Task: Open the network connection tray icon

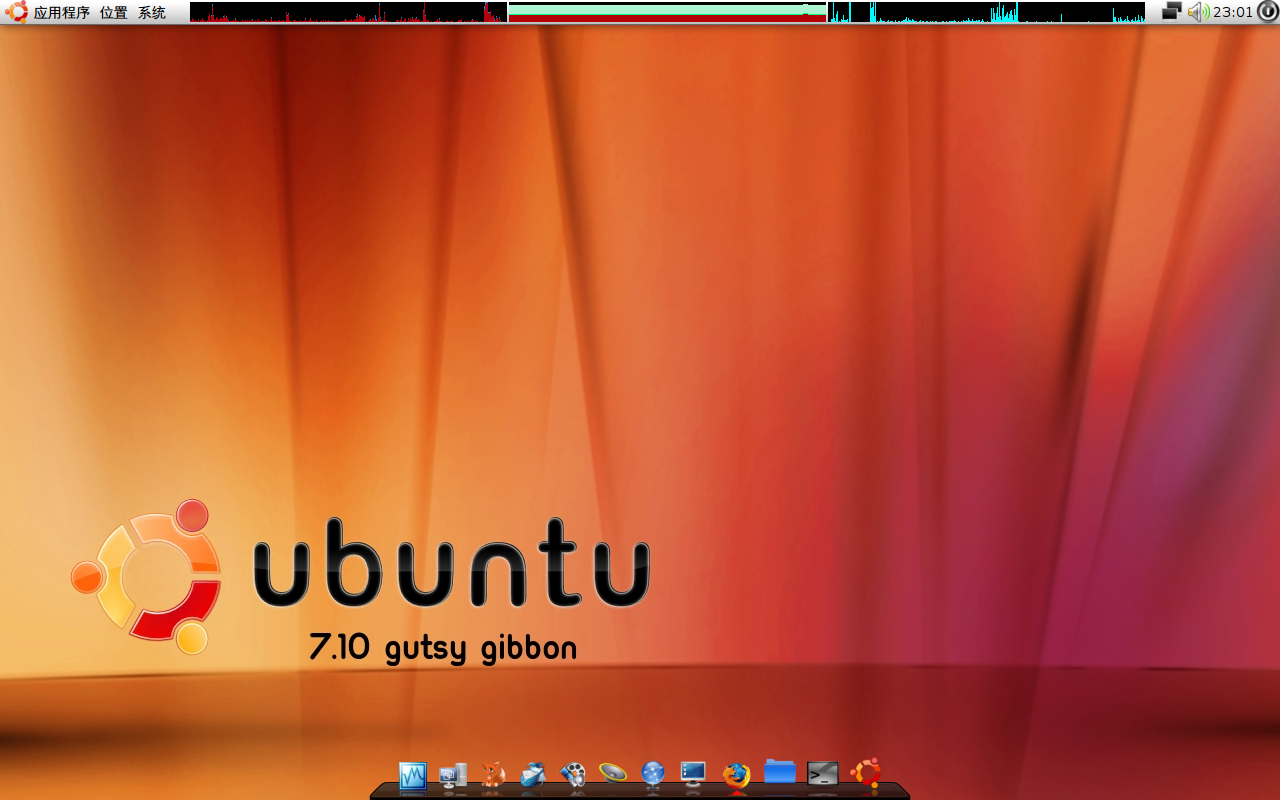Action: tap(1172, 12)
